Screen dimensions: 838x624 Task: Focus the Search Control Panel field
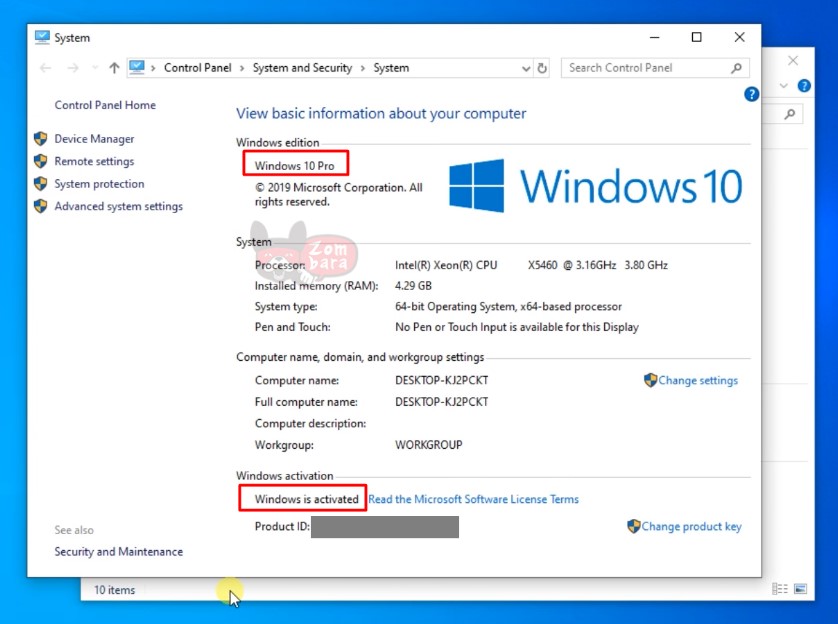[x=655, y=68]
